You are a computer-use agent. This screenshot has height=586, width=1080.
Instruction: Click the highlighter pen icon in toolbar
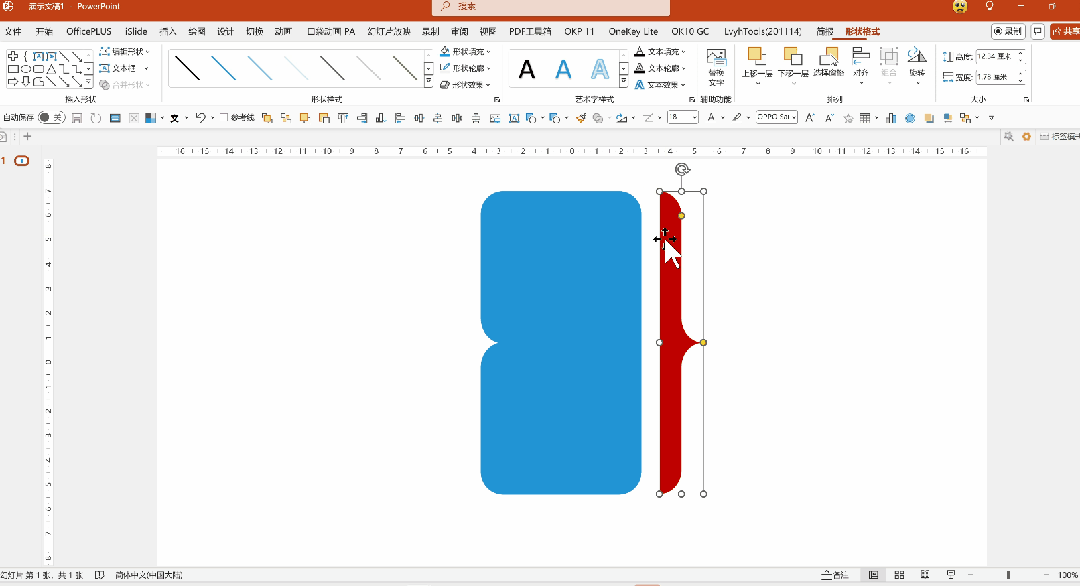pos(737,118)
